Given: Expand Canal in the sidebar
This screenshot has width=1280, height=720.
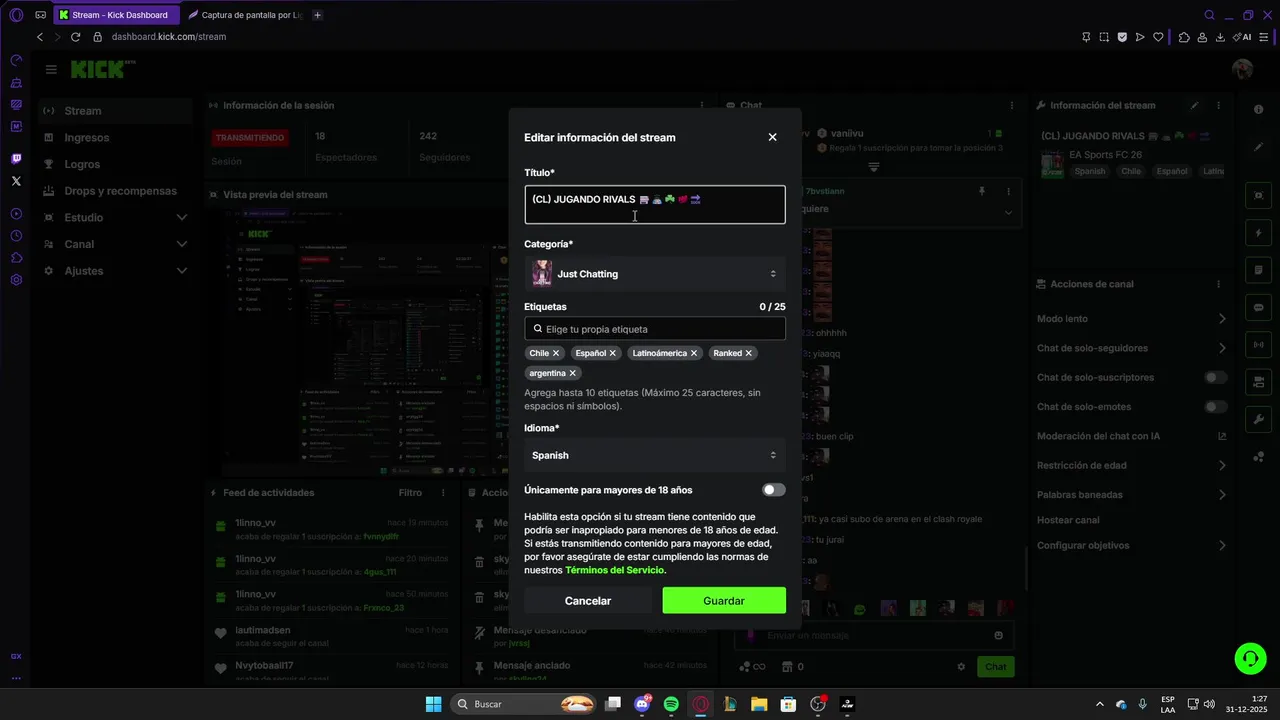Looking at the screenshot, I should [181, 244].
